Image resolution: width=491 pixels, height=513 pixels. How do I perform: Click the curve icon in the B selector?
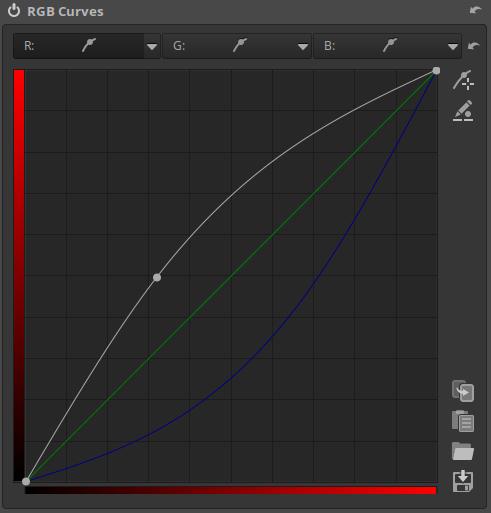coord(390,45)
